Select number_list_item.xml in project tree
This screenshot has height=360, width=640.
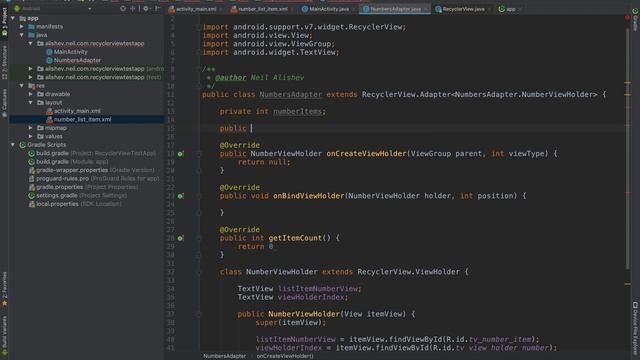click(82, 120)
